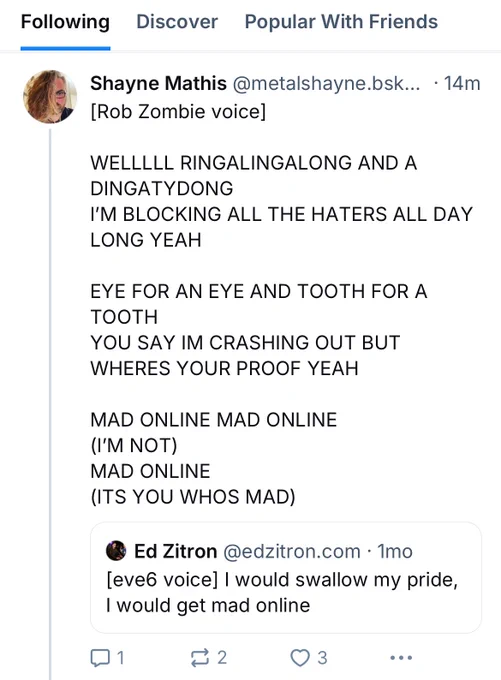Screen dimensions: 501x680
Task: Click the [Rob Zombie voice] text line
Action: (x=178, y=111)
